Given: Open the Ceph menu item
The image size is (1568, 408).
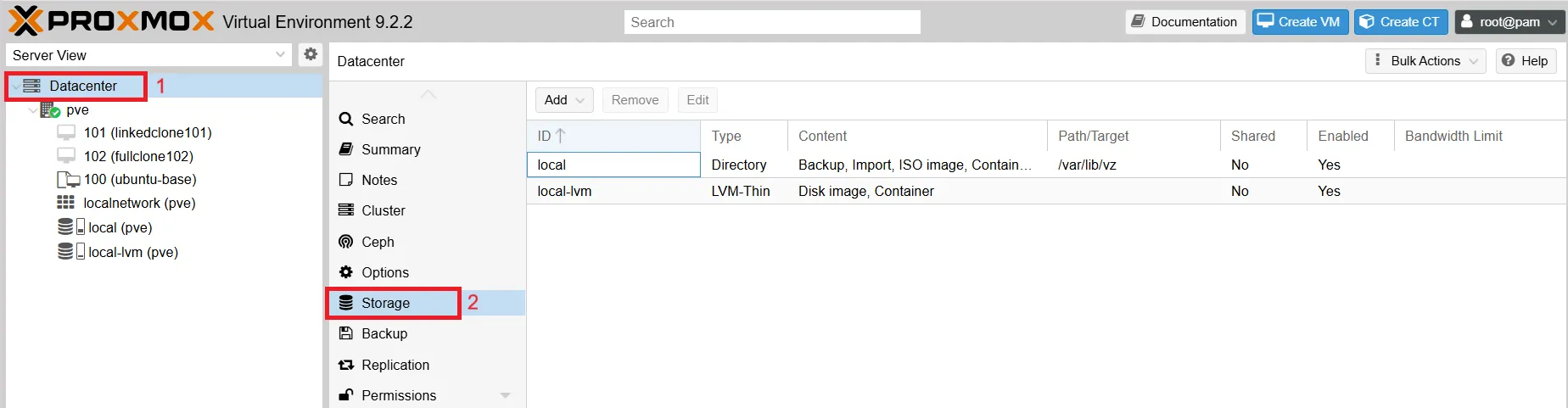Looking at the screenshot, I should (x=427, y=242).
